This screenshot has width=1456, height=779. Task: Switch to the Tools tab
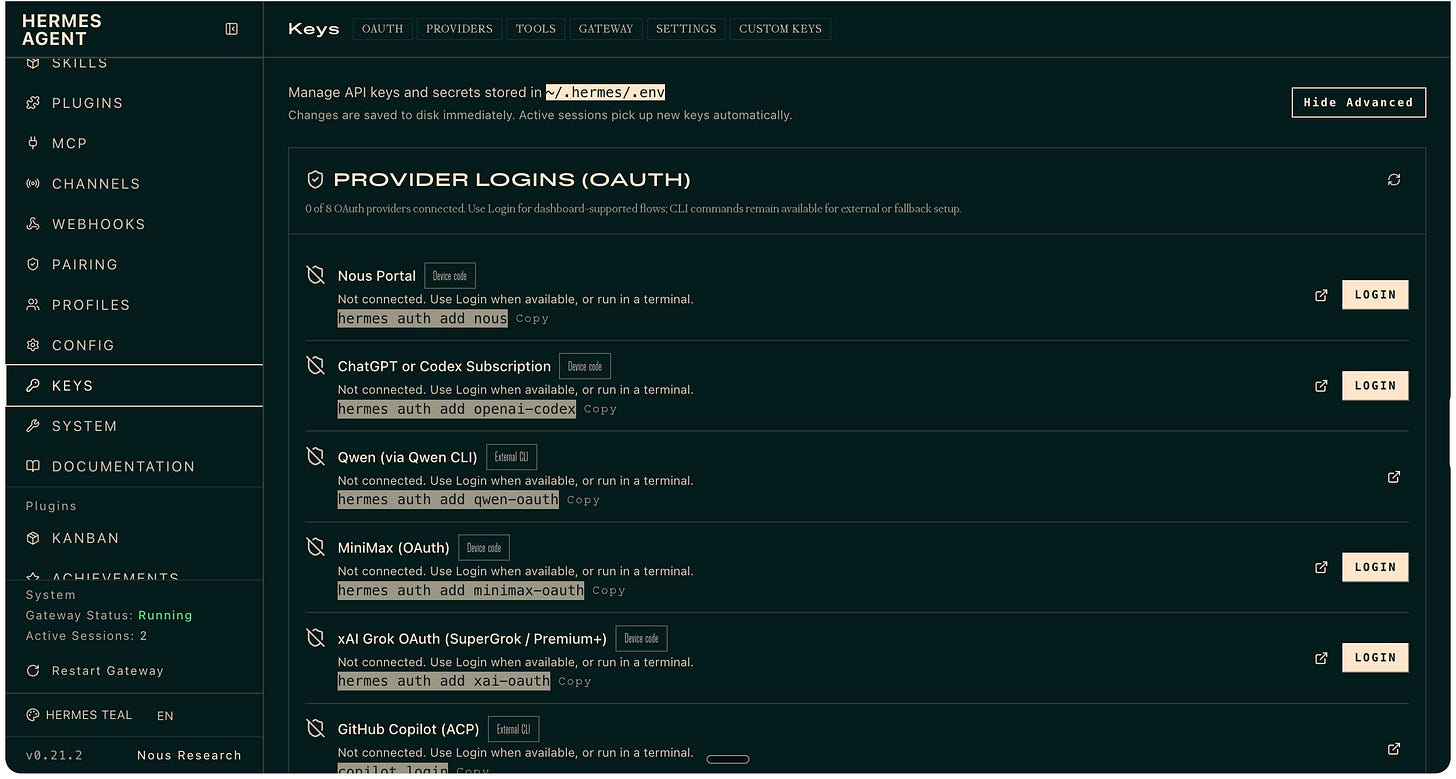pos(536,29)
